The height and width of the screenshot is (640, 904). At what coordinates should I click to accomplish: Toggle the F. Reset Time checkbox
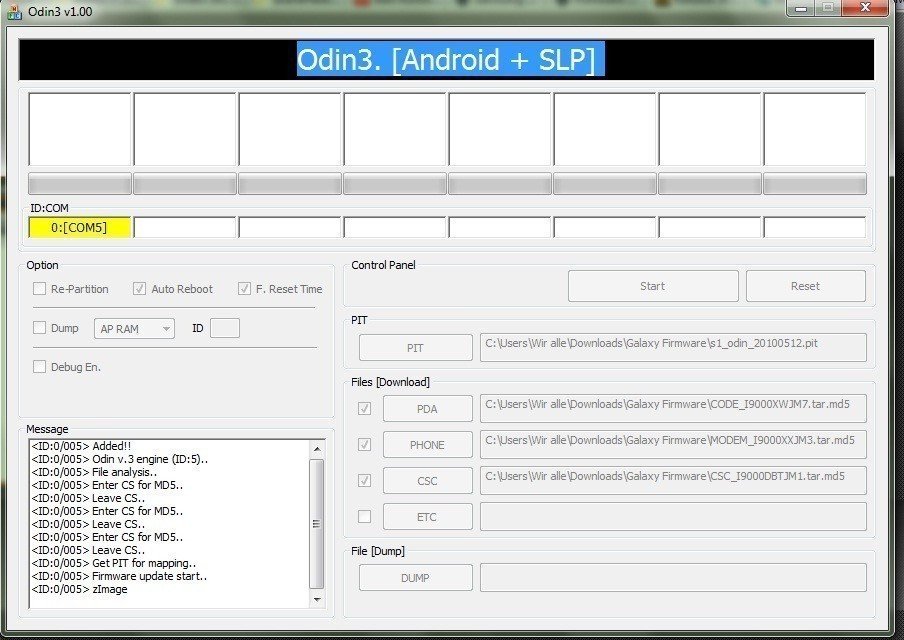[244, 289]
